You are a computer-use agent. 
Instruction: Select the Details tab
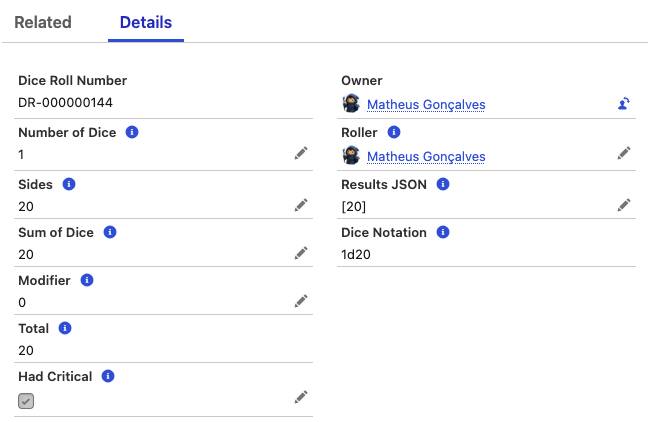coord(146,22)
